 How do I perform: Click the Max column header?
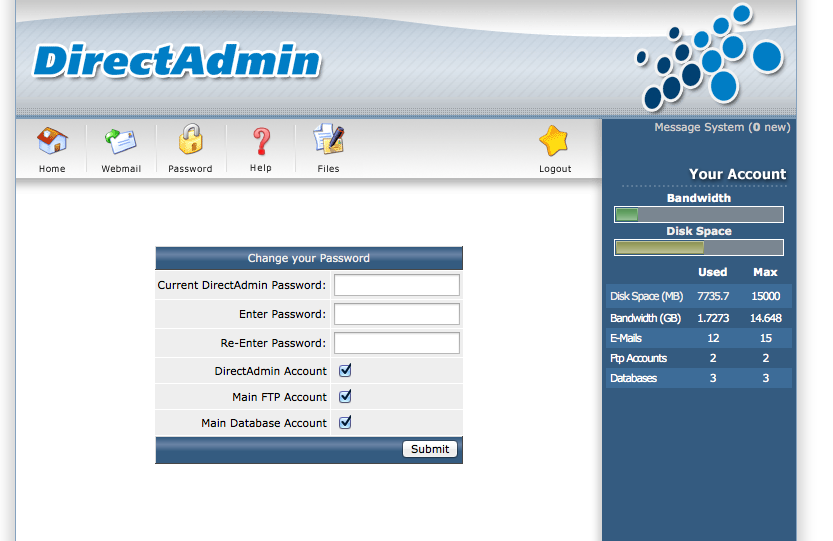pyautogui.click(x=765, y=272)
